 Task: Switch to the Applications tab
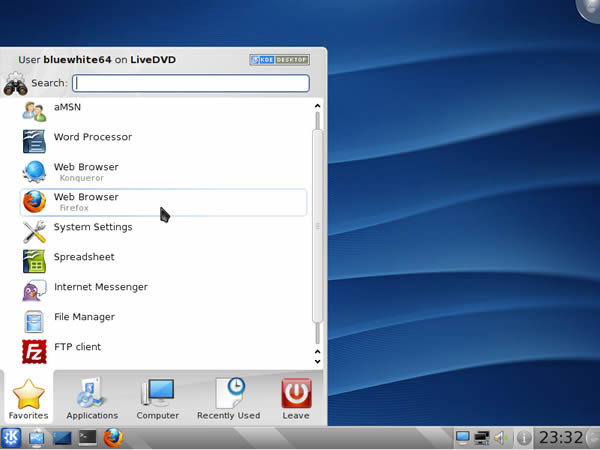point(92,398)
